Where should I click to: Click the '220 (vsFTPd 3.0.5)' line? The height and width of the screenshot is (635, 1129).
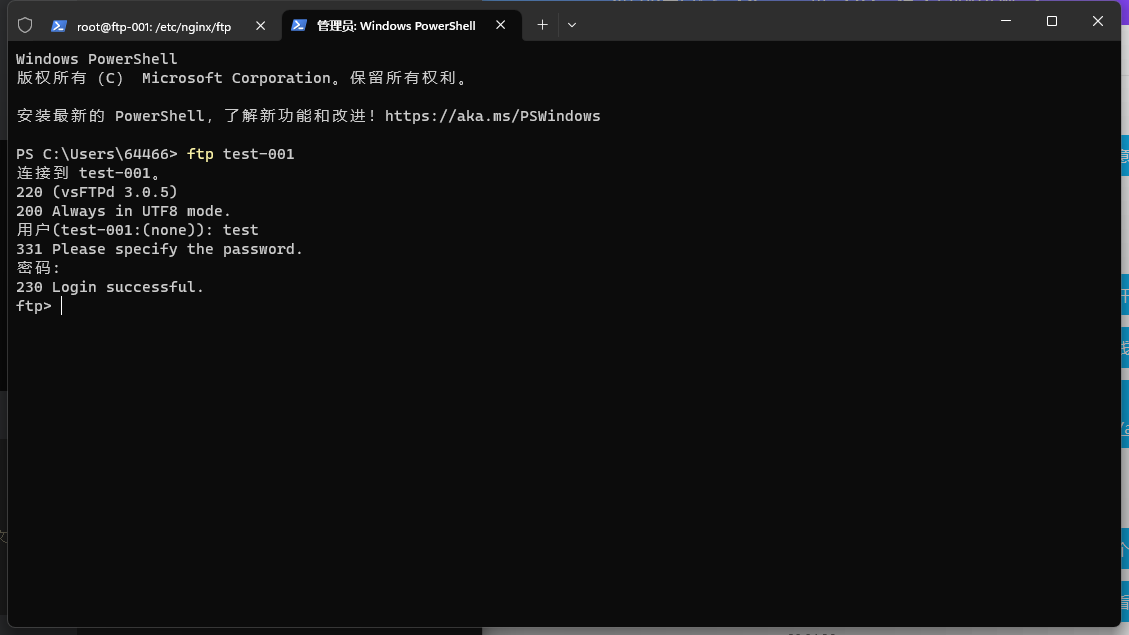coord(96,192)
